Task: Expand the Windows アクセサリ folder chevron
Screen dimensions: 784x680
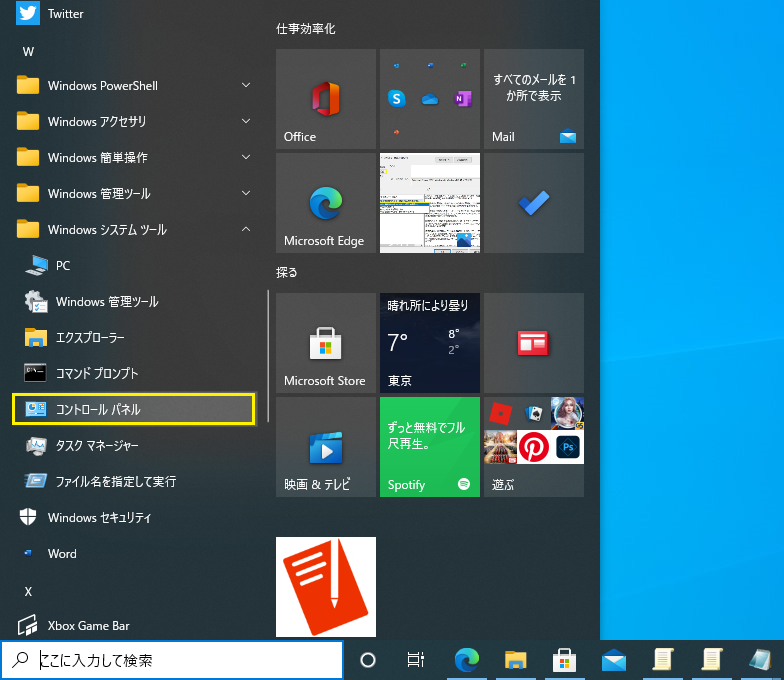Action: 246,122
